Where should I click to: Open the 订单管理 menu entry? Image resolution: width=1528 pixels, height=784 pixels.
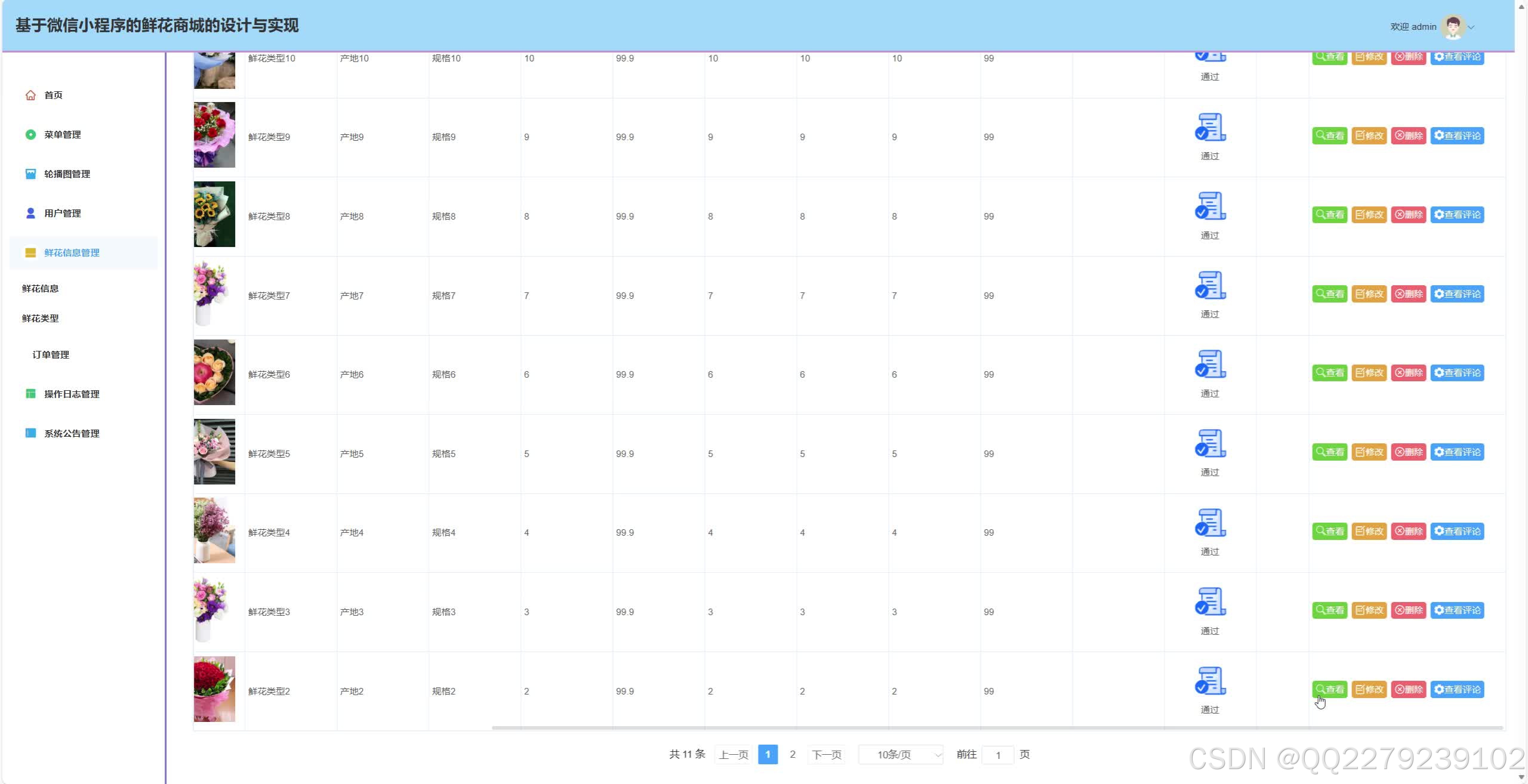pos(51,355)
